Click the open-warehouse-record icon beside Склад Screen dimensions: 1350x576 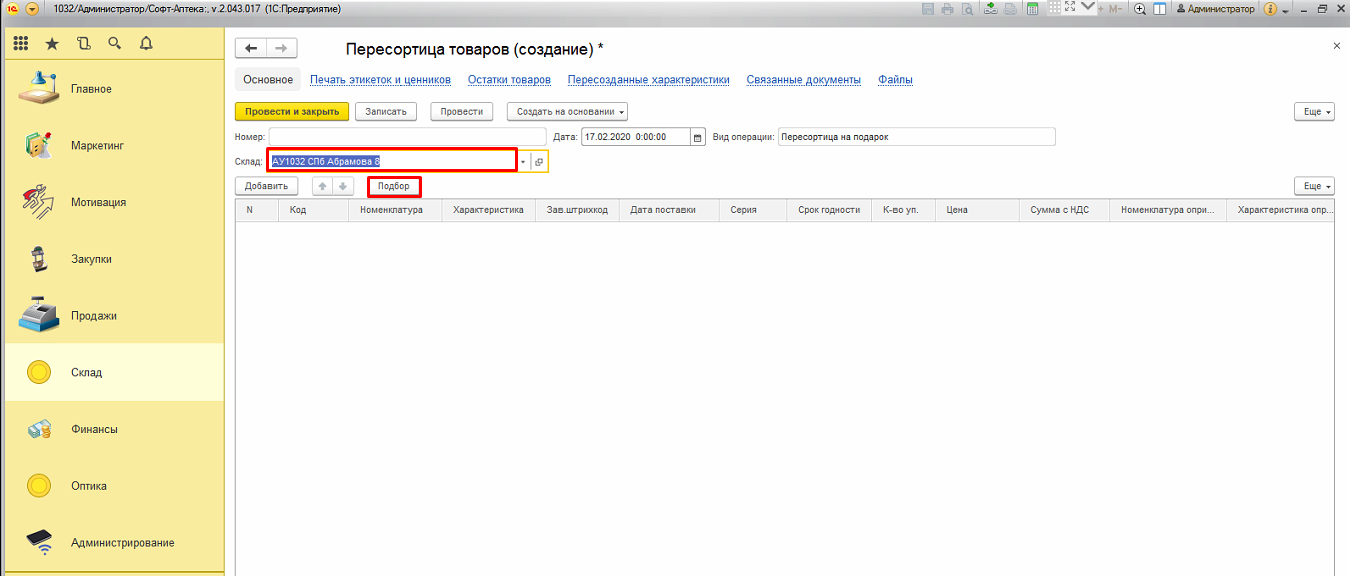(x=539, y=161)
